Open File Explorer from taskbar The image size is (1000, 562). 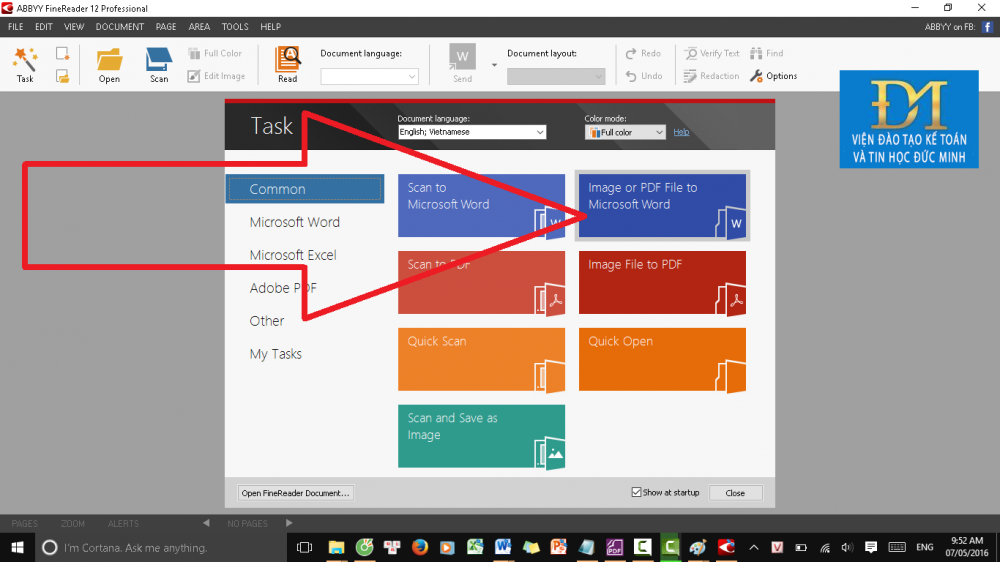click(x=336, y=547)
